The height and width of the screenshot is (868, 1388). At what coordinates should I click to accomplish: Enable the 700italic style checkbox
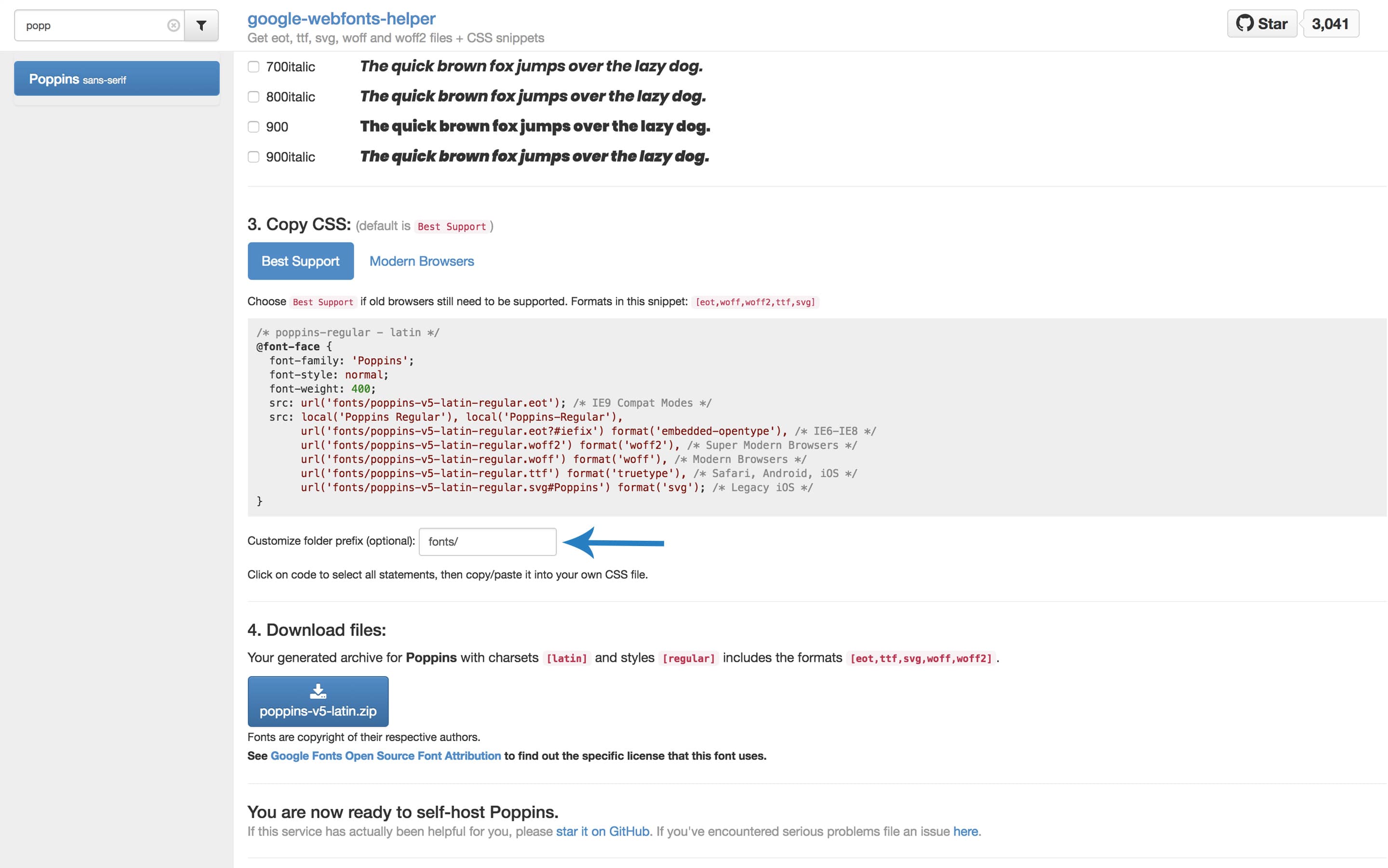[x=253, y=67]
